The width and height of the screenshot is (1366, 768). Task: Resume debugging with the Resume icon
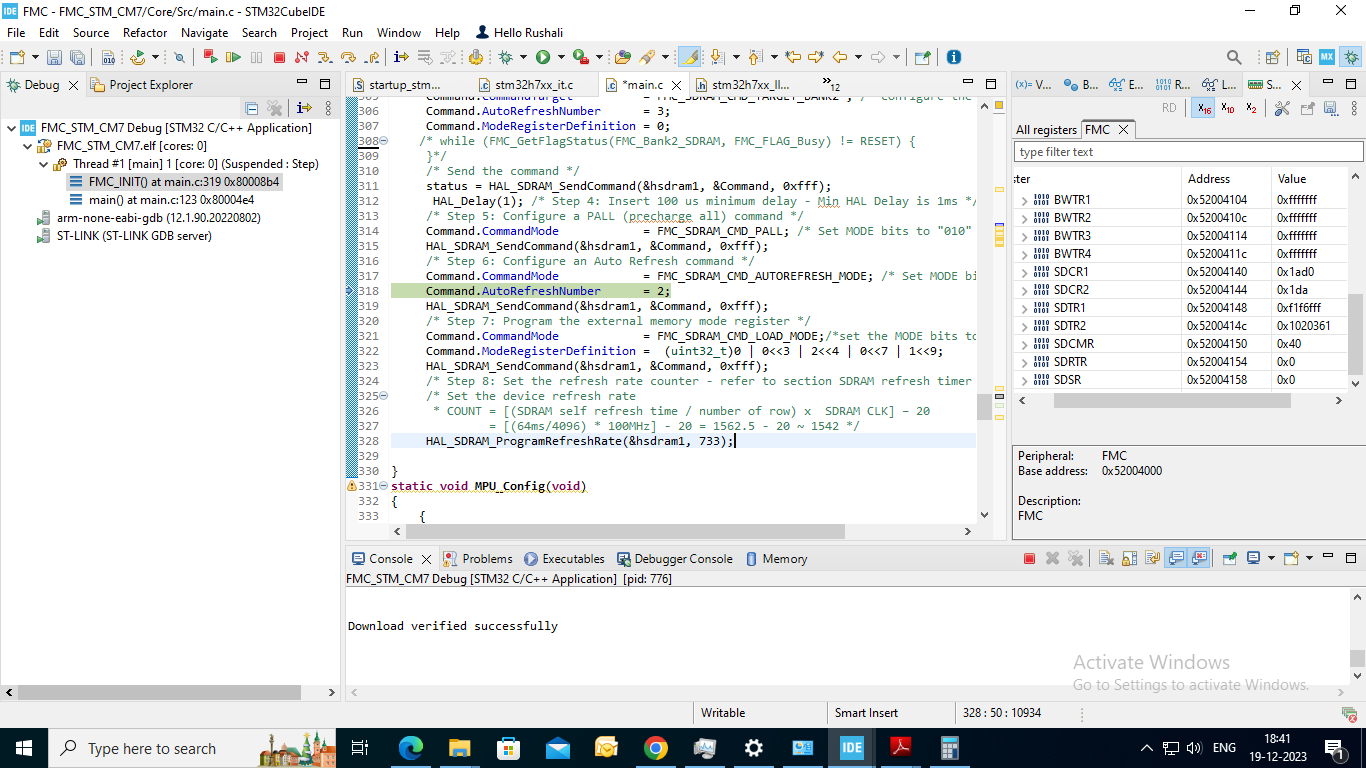[233, 57]
